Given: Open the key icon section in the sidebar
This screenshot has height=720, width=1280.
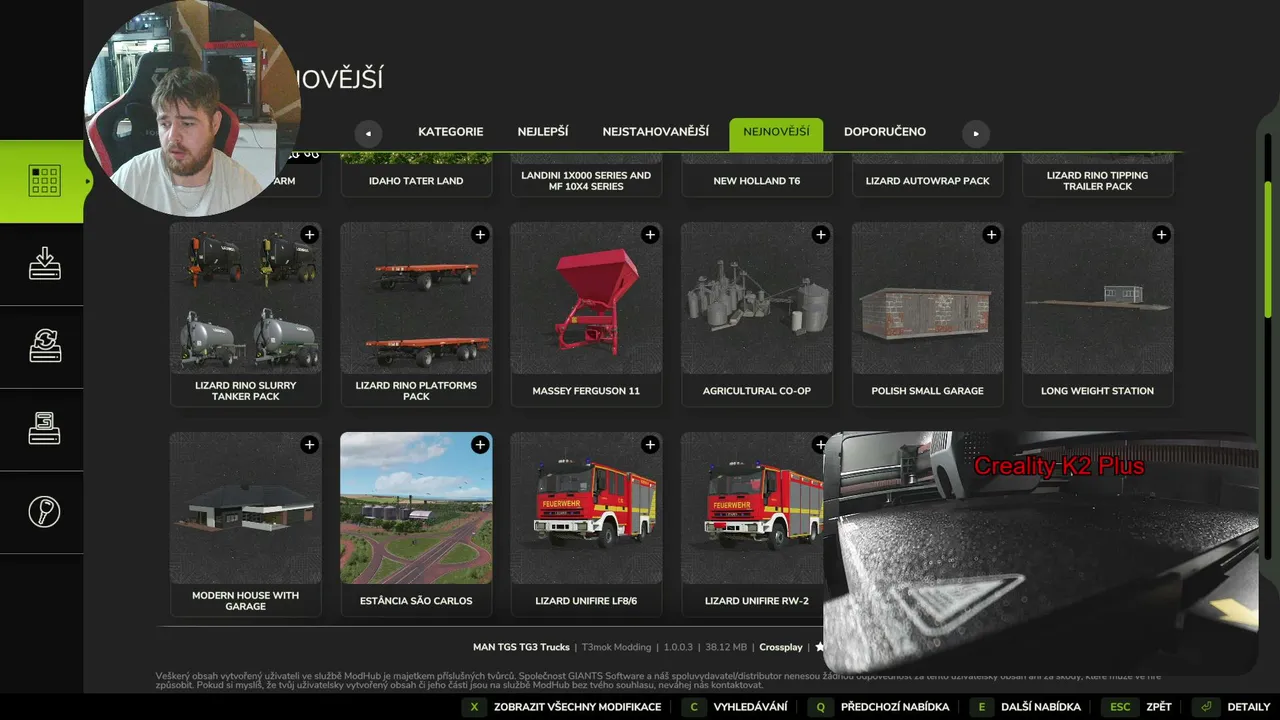Looking at the screenshot, I should (44, 512).
